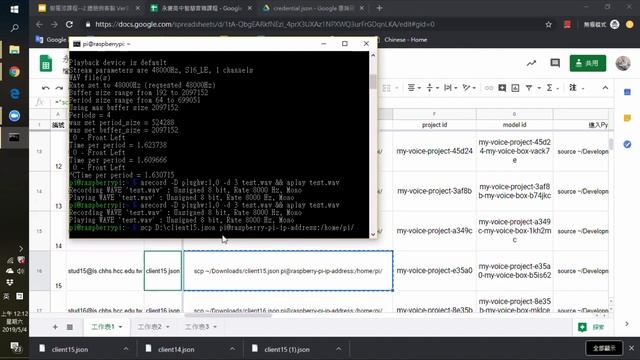640x360 pixels.
Task: Click the green share button
Action: click(x=588, y=63)
